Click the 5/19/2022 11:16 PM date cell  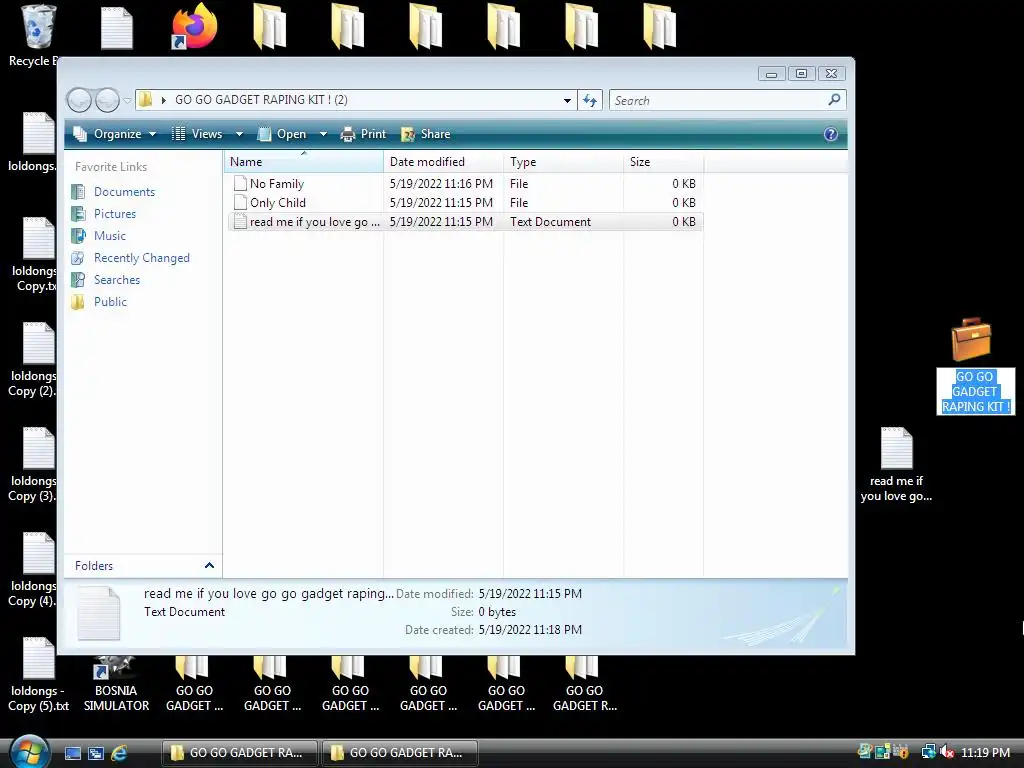click(x=441, y=184)
